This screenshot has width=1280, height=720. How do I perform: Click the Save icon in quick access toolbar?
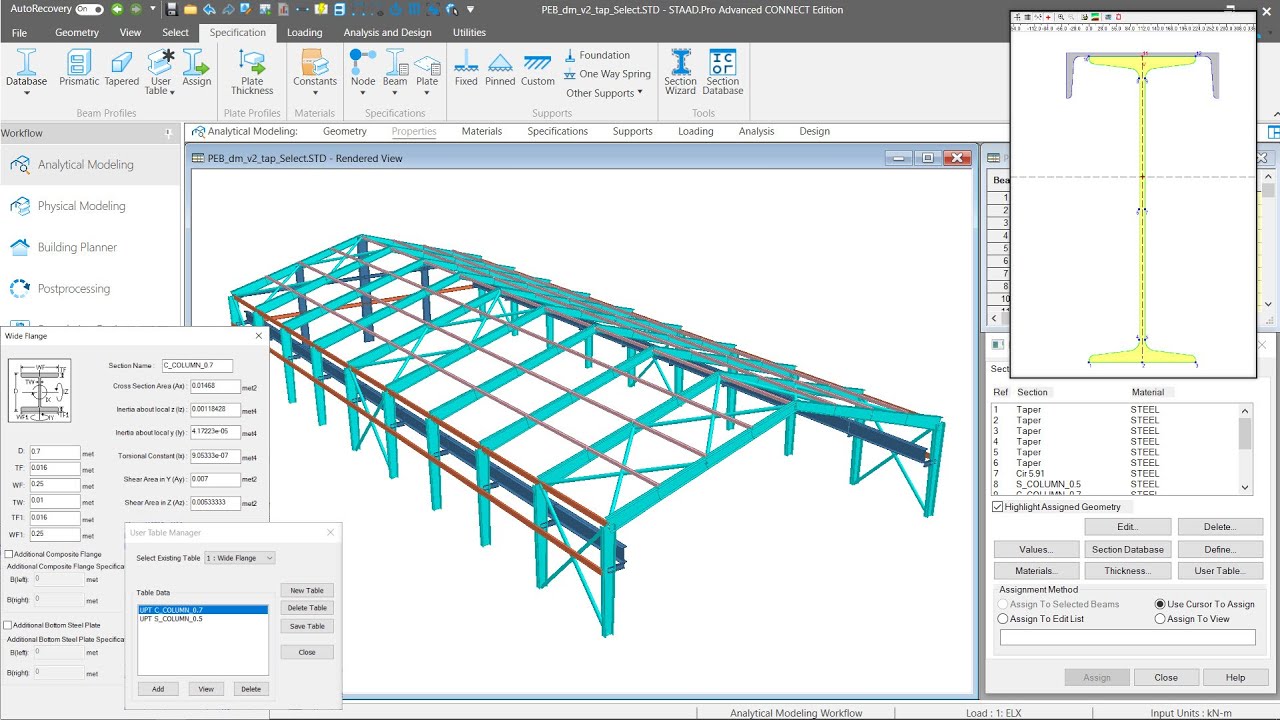(172, 10)
